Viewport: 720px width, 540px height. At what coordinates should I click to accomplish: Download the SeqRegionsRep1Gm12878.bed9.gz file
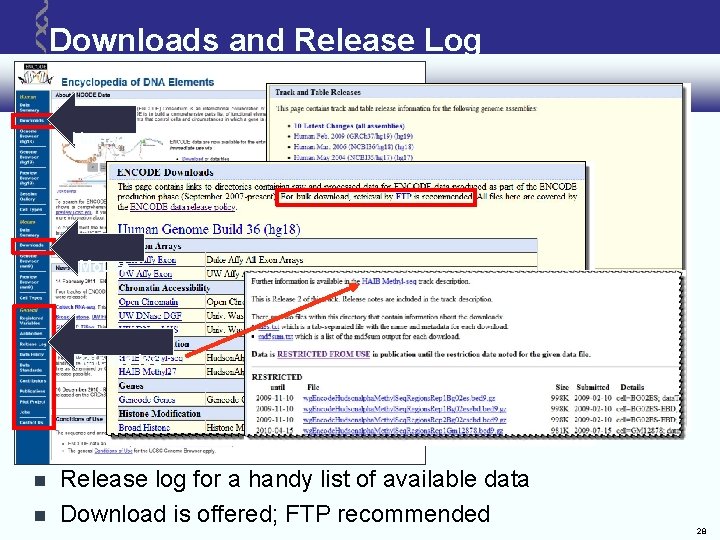pos(403,431)
